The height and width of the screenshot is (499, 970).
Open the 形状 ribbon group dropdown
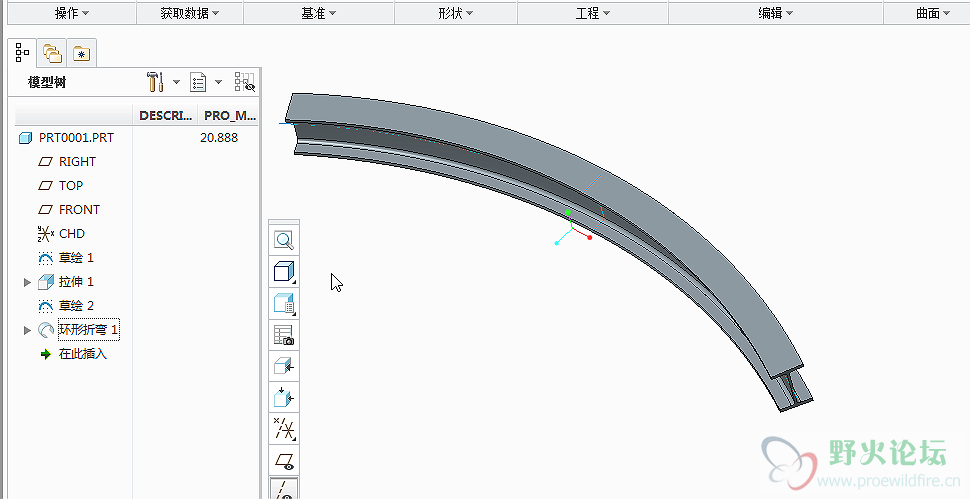point(455,13)
